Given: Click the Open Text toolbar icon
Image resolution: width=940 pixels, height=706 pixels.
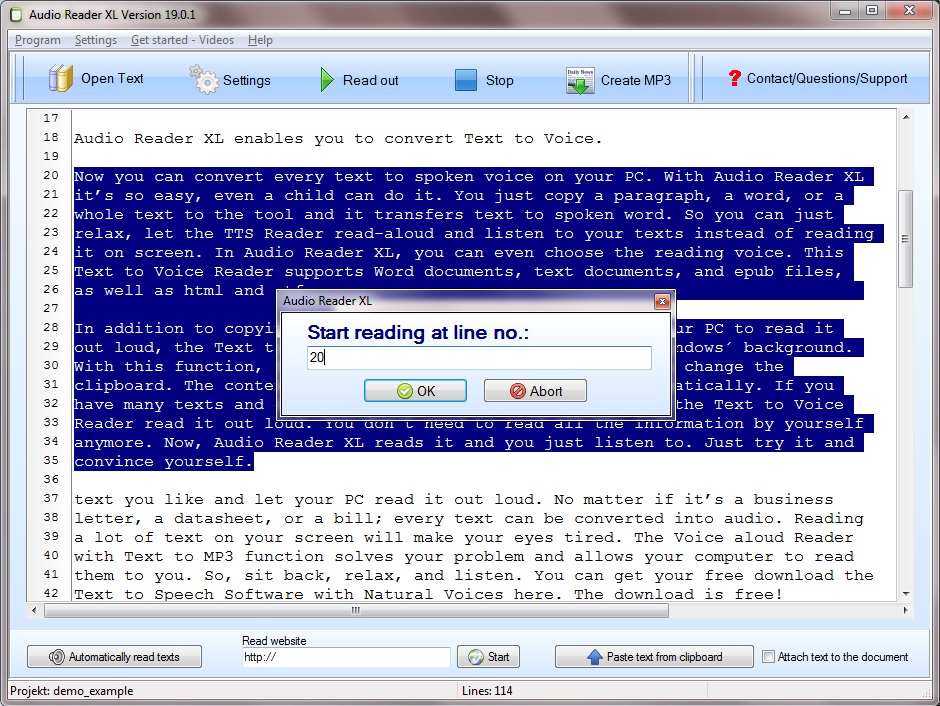Looking at the screenshot, I should click(61, 78).
